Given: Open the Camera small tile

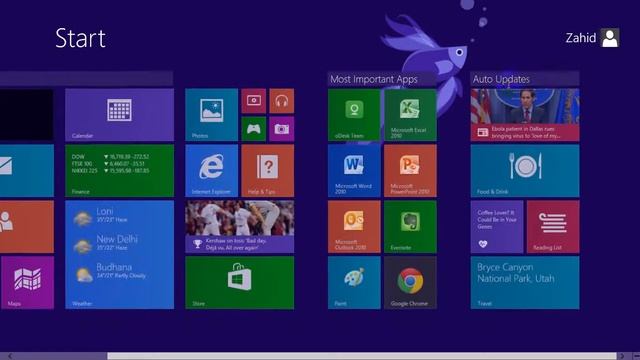Looking at the screenshot, I should (x=282, y=129).
